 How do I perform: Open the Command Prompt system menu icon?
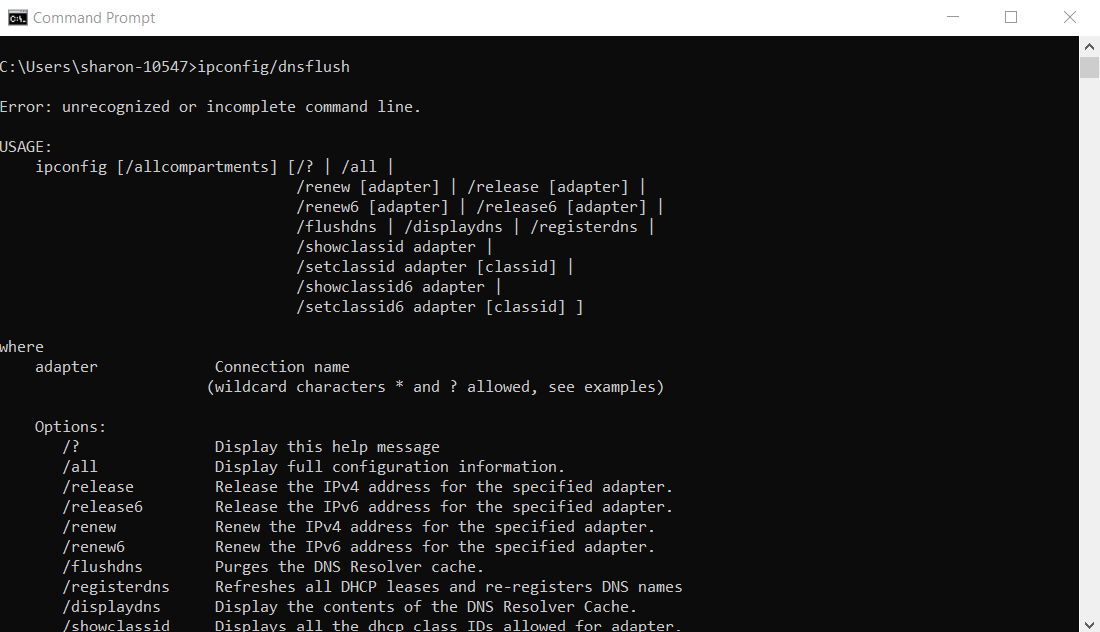(x=18, y=18)
